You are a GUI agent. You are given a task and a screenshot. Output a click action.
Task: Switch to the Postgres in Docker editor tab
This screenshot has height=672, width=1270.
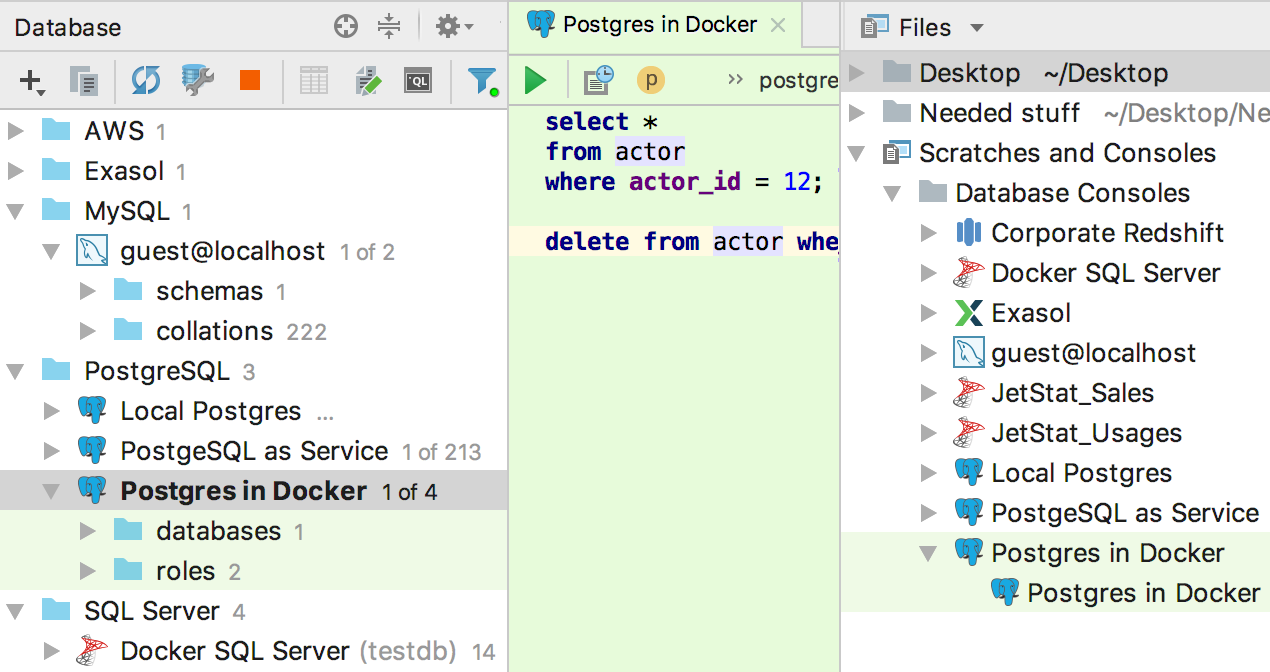pos(658,25)
